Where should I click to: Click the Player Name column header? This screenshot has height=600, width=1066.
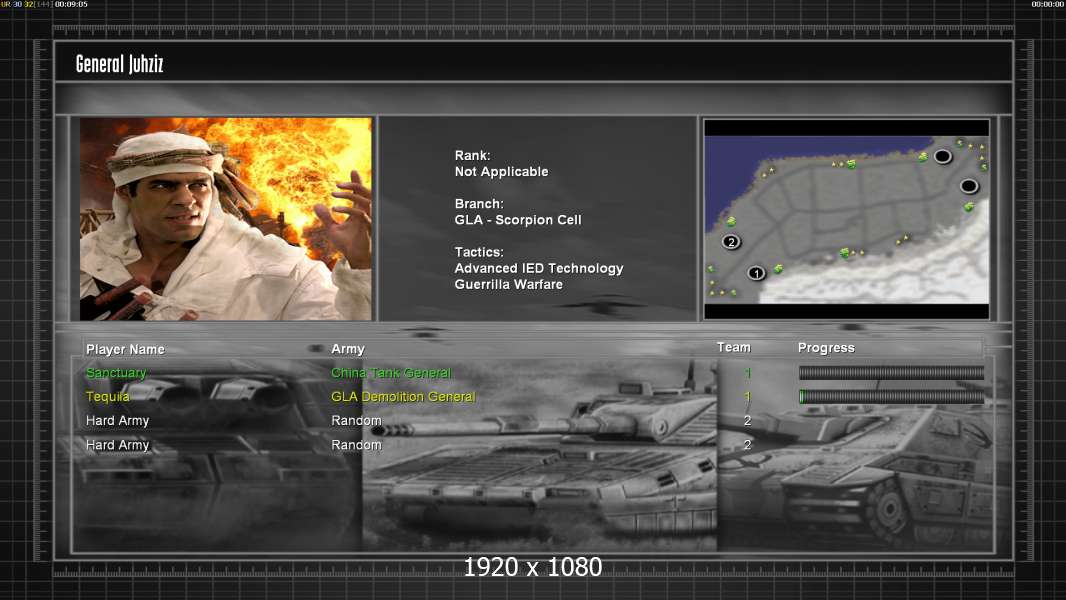[125, 349]
